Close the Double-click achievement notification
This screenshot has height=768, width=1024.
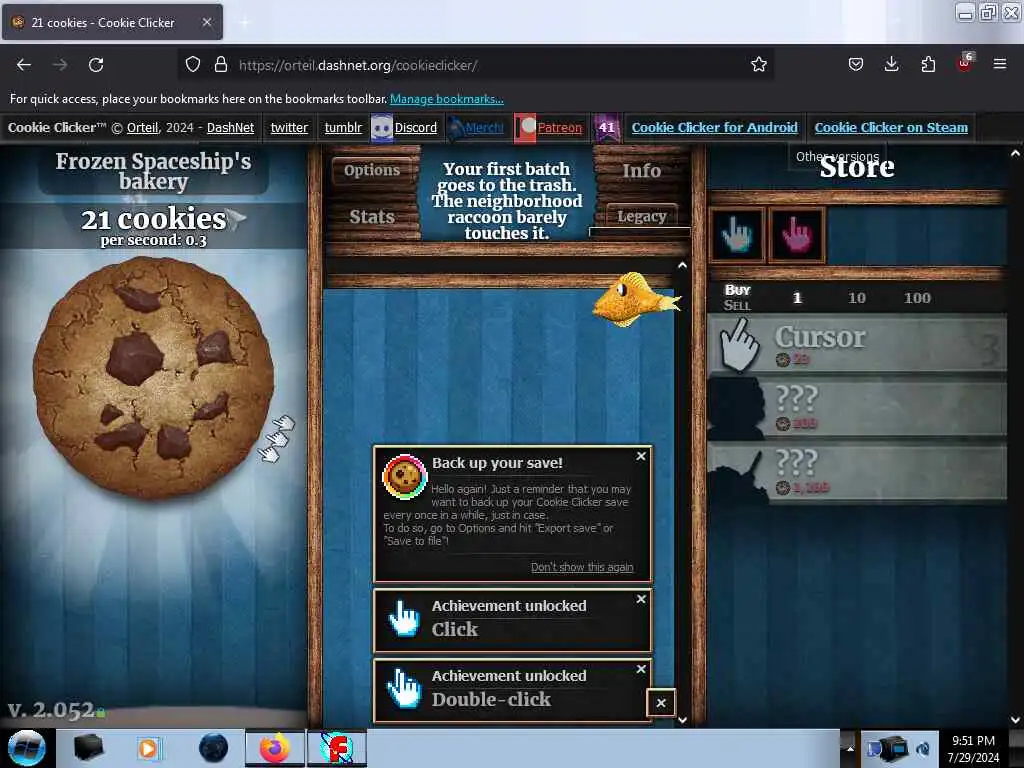[641, 669]
